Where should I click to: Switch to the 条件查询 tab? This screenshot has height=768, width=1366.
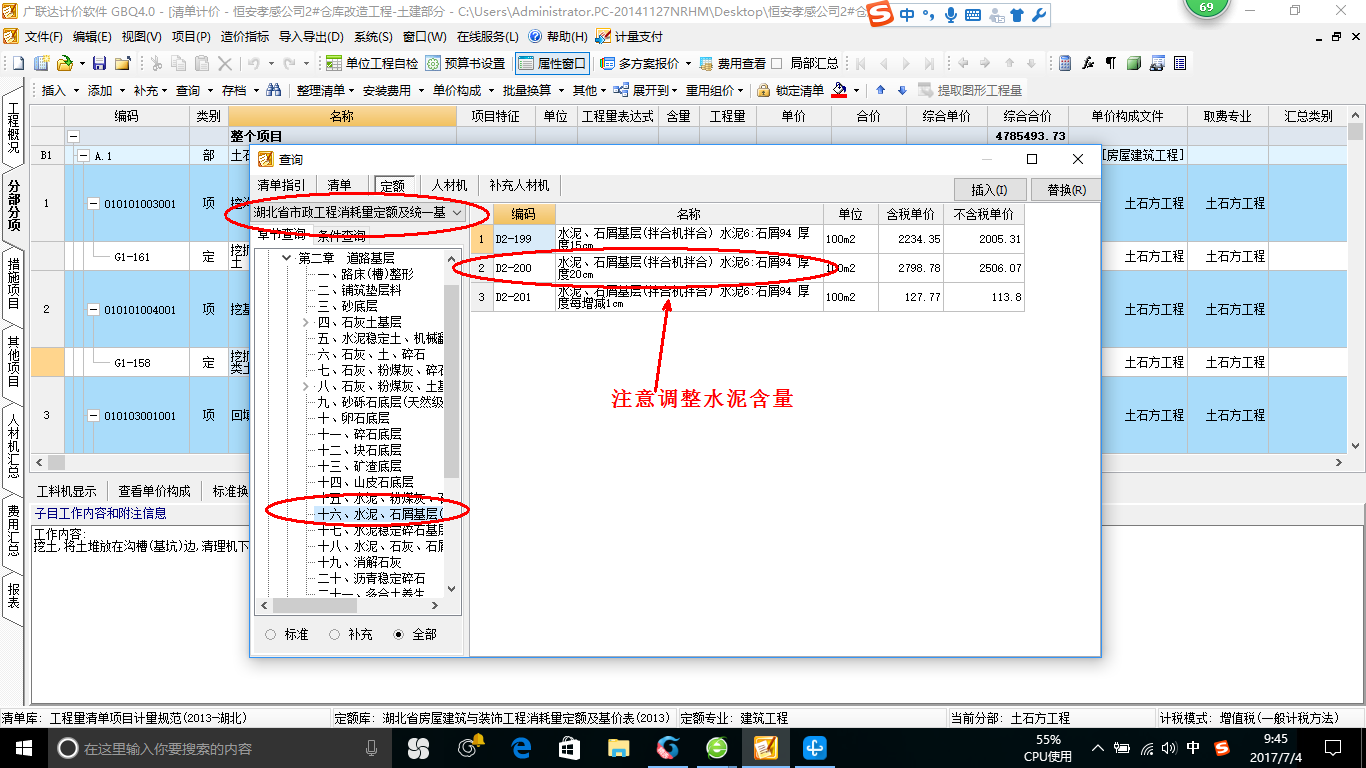[x=342, y=236]
